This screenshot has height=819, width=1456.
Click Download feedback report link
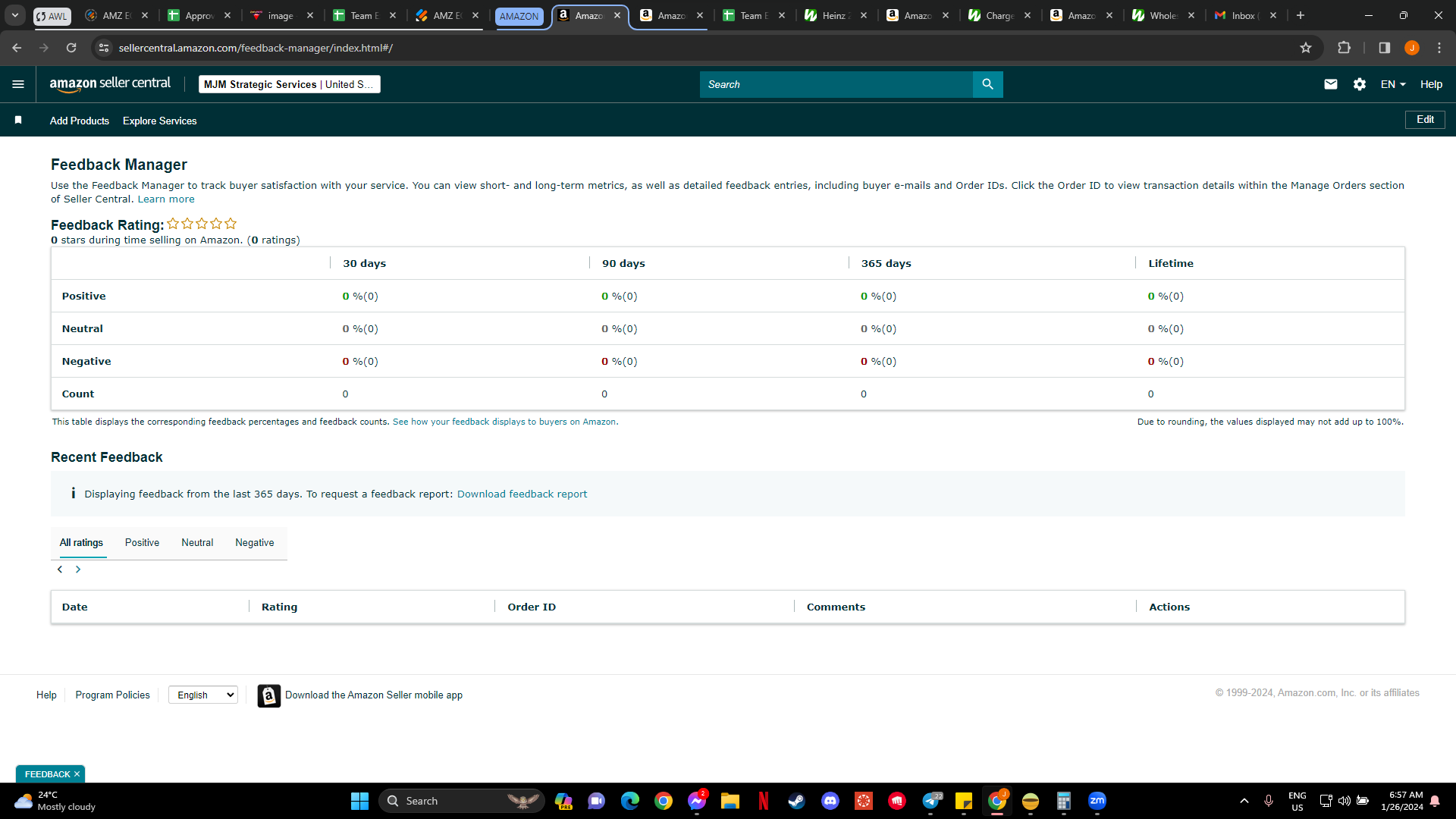pyautogui.click(x=522, y=494)
